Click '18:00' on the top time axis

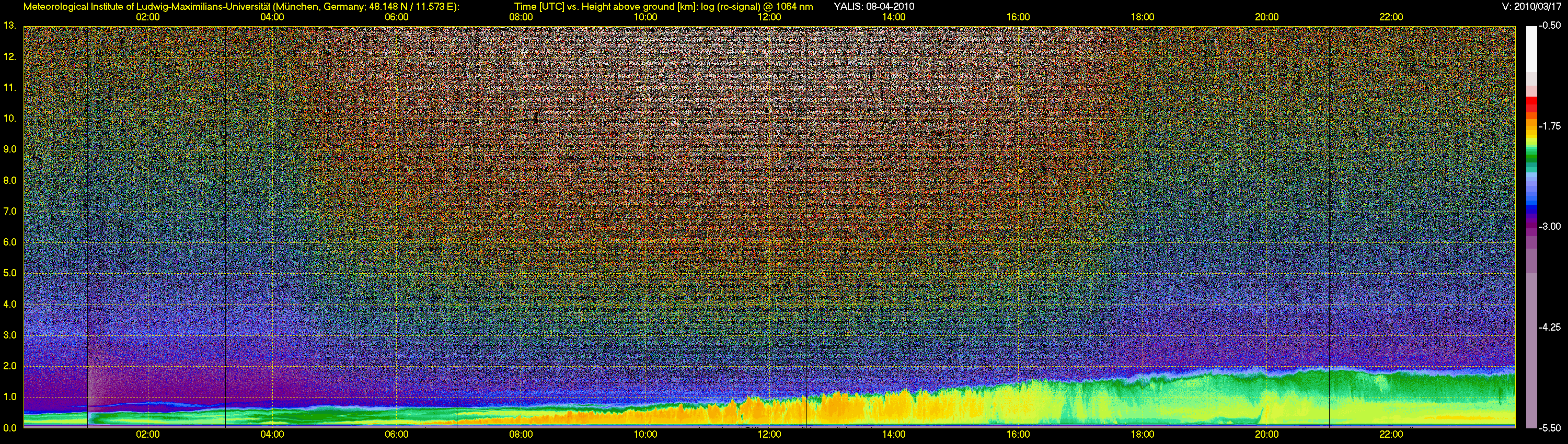[x=1143, y=17]
